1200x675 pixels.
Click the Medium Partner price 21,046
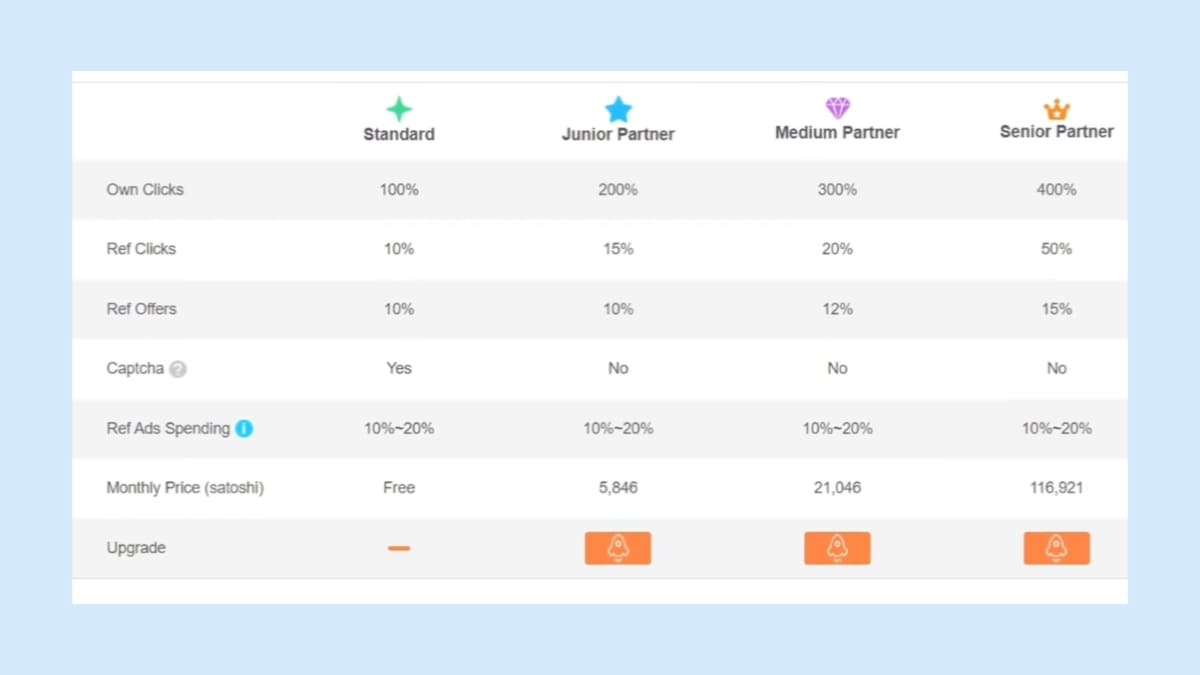coord(837,488)
